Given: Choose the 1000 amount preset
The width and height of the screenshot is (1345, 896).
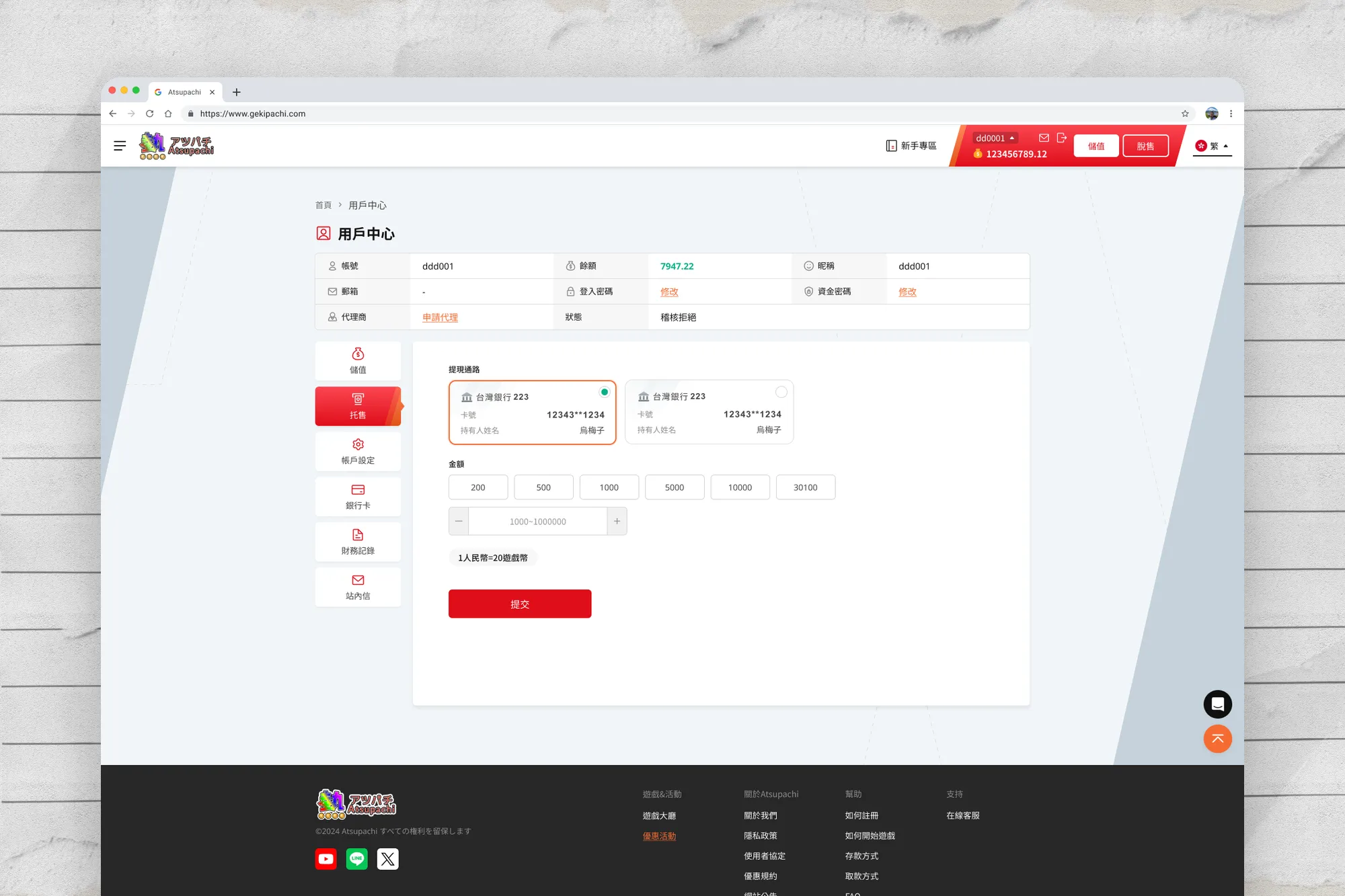Looking at the screenshot, I should [x=609, y=487].
